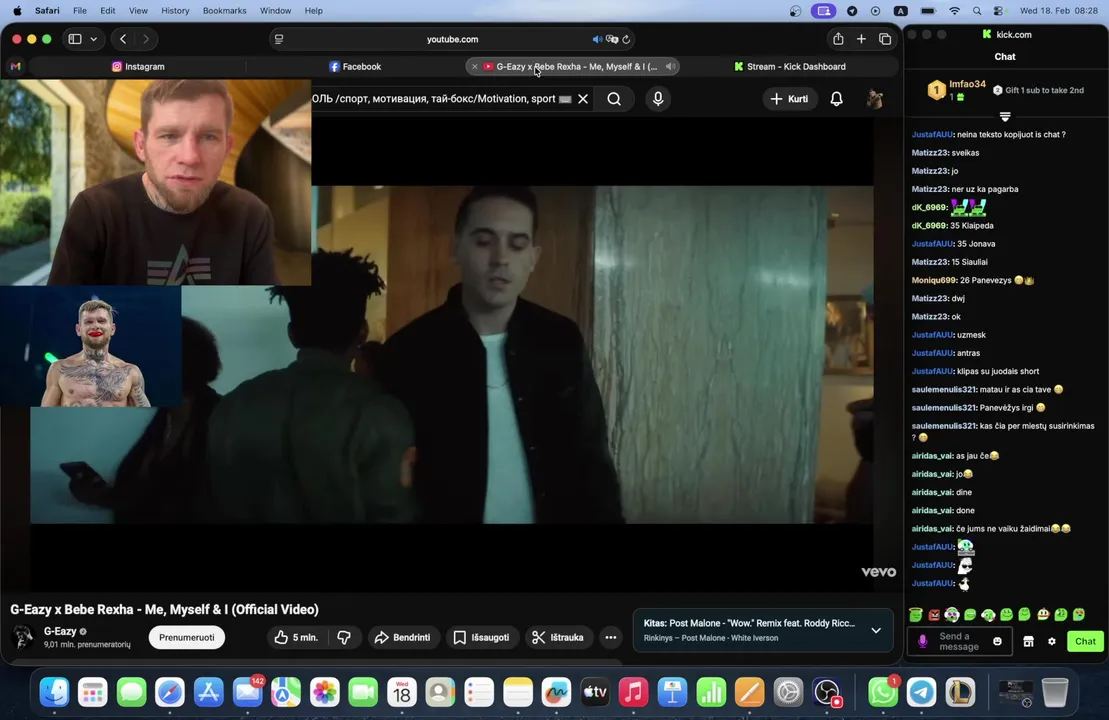Switch to the Stream - Kick Dashboard tab
The image size is (1109, 720).
click(789, 66)
